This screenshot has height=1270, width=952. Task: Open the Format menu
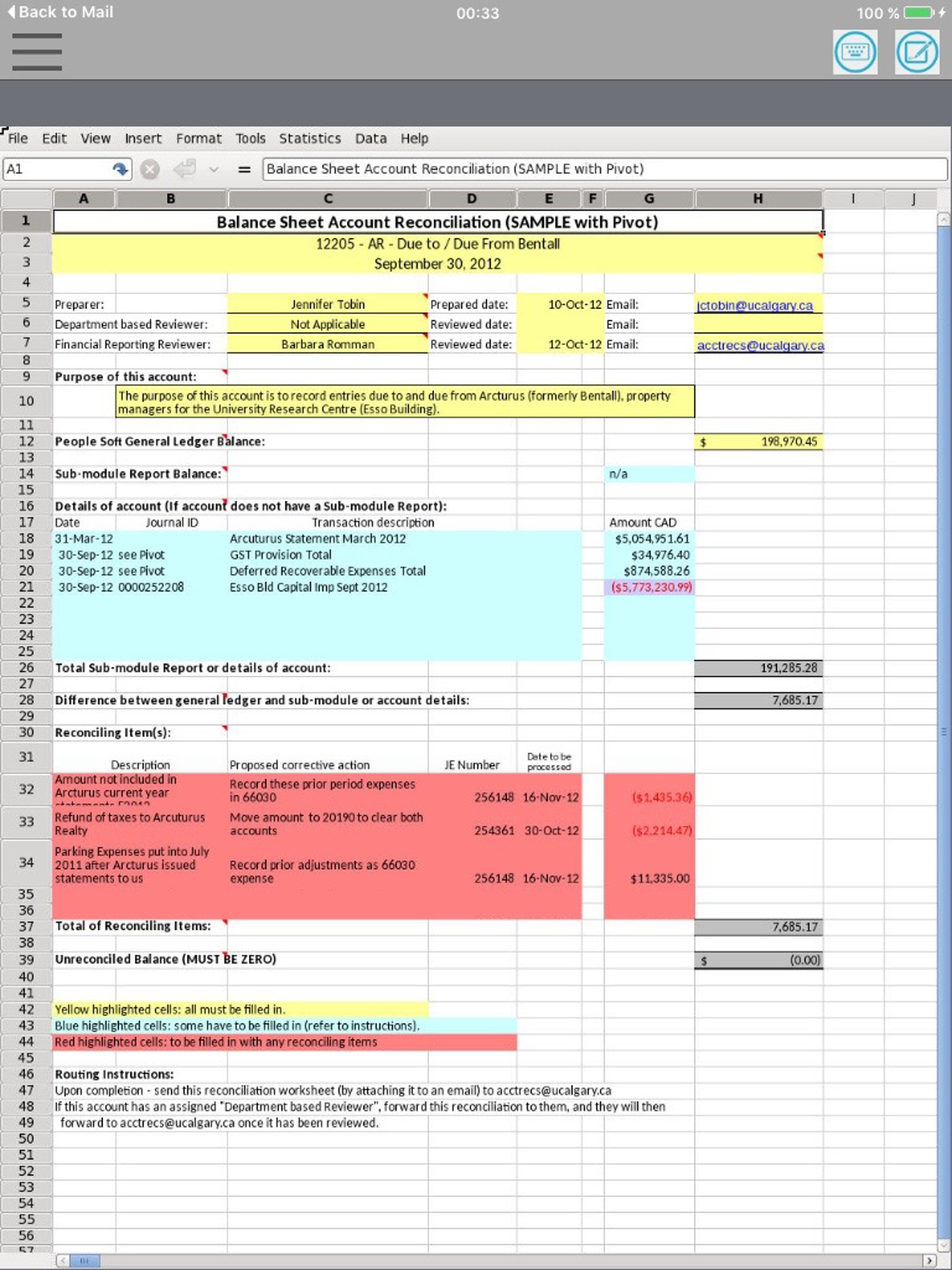click(198, 139)
